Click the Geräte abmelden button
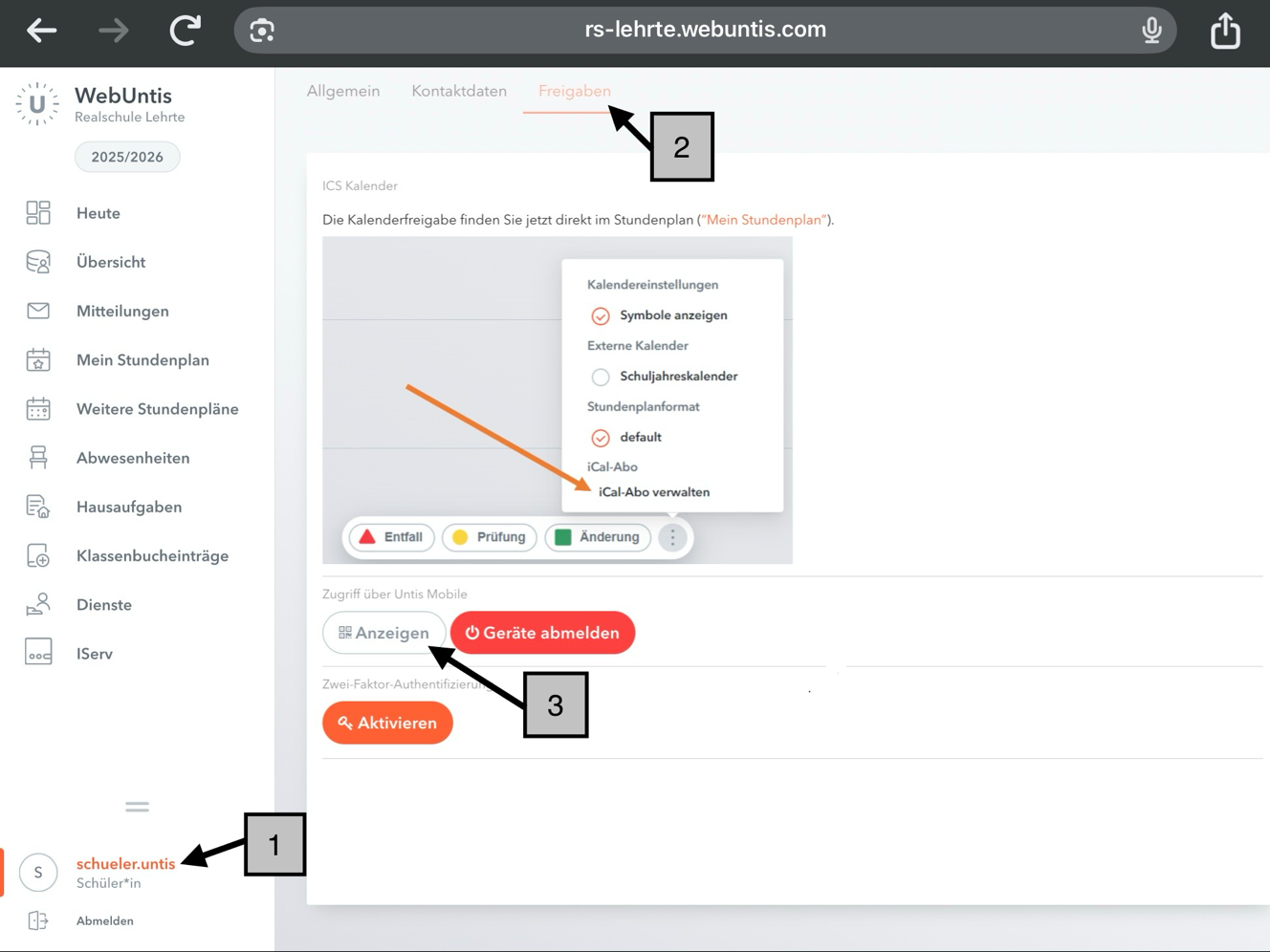 542,633
